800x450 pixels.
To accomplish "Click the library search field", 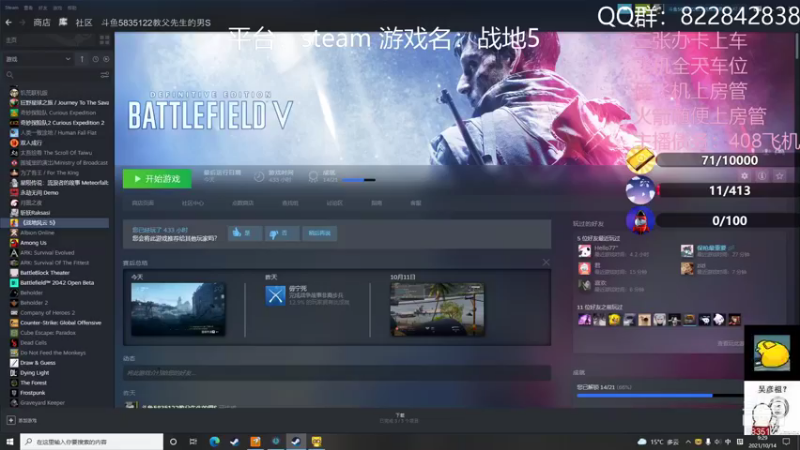I will coord(51,75).
